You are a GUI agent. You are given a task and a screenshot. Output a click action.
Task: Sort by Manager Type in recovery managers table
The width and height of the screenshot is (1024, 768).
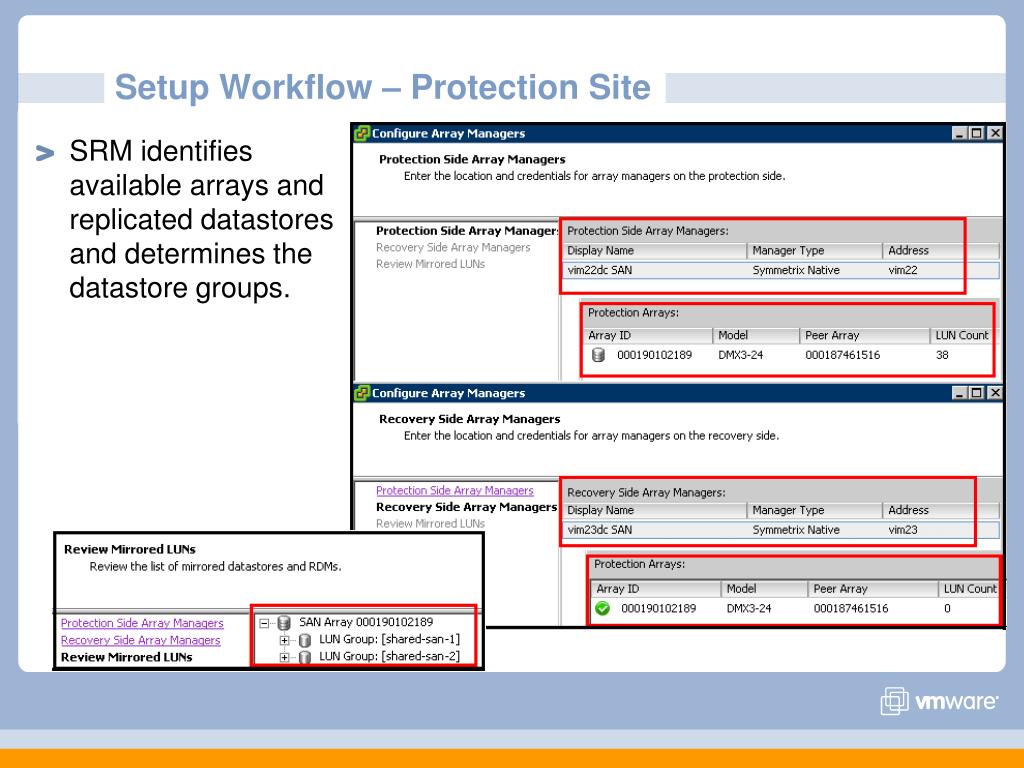pyautogui.click(x=814, y=511)
